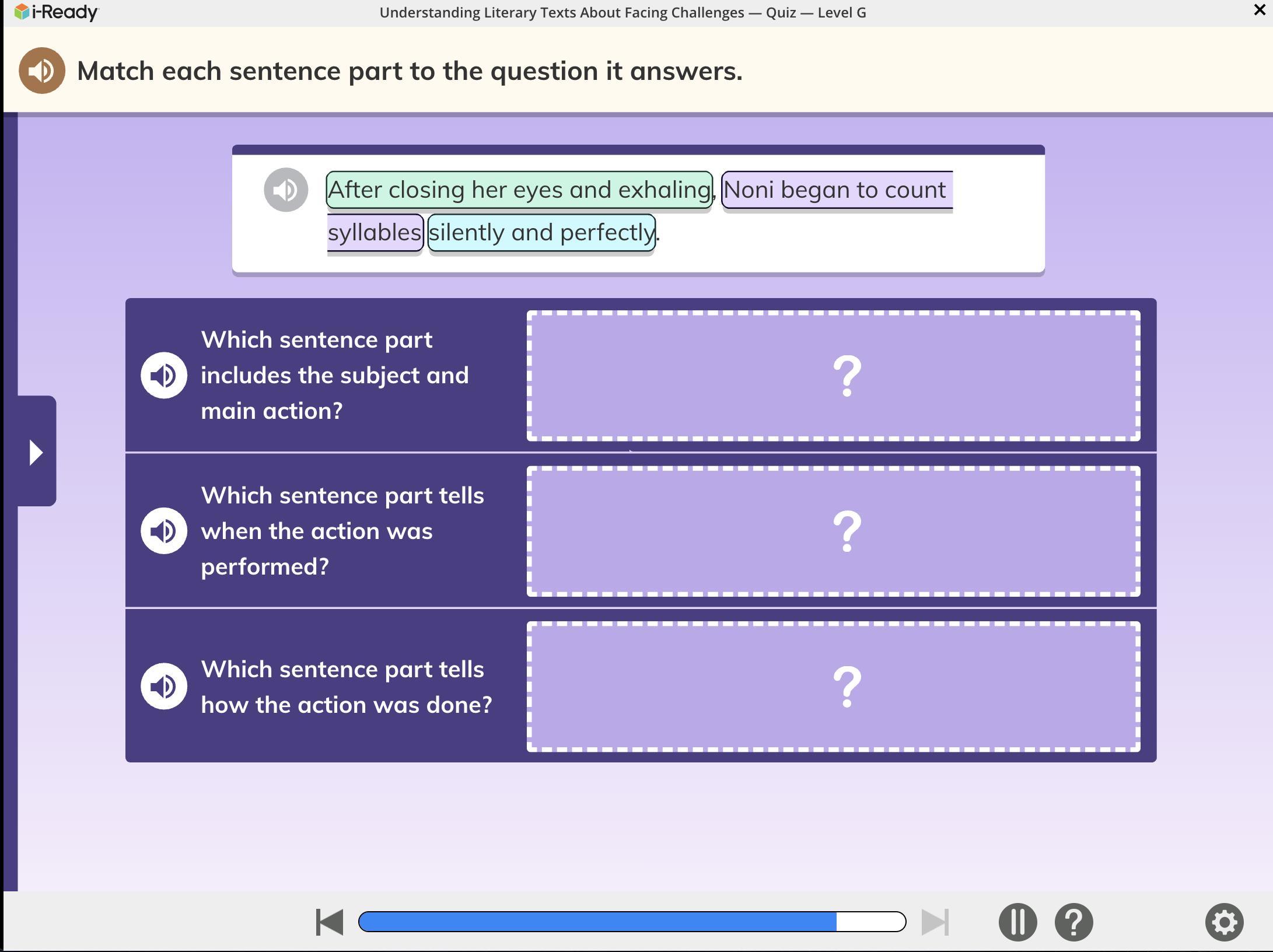The width and height of the screenshot is (1273, 952).
Task: Select 'silently and perfectly' phrase
Action: point(541,233)
